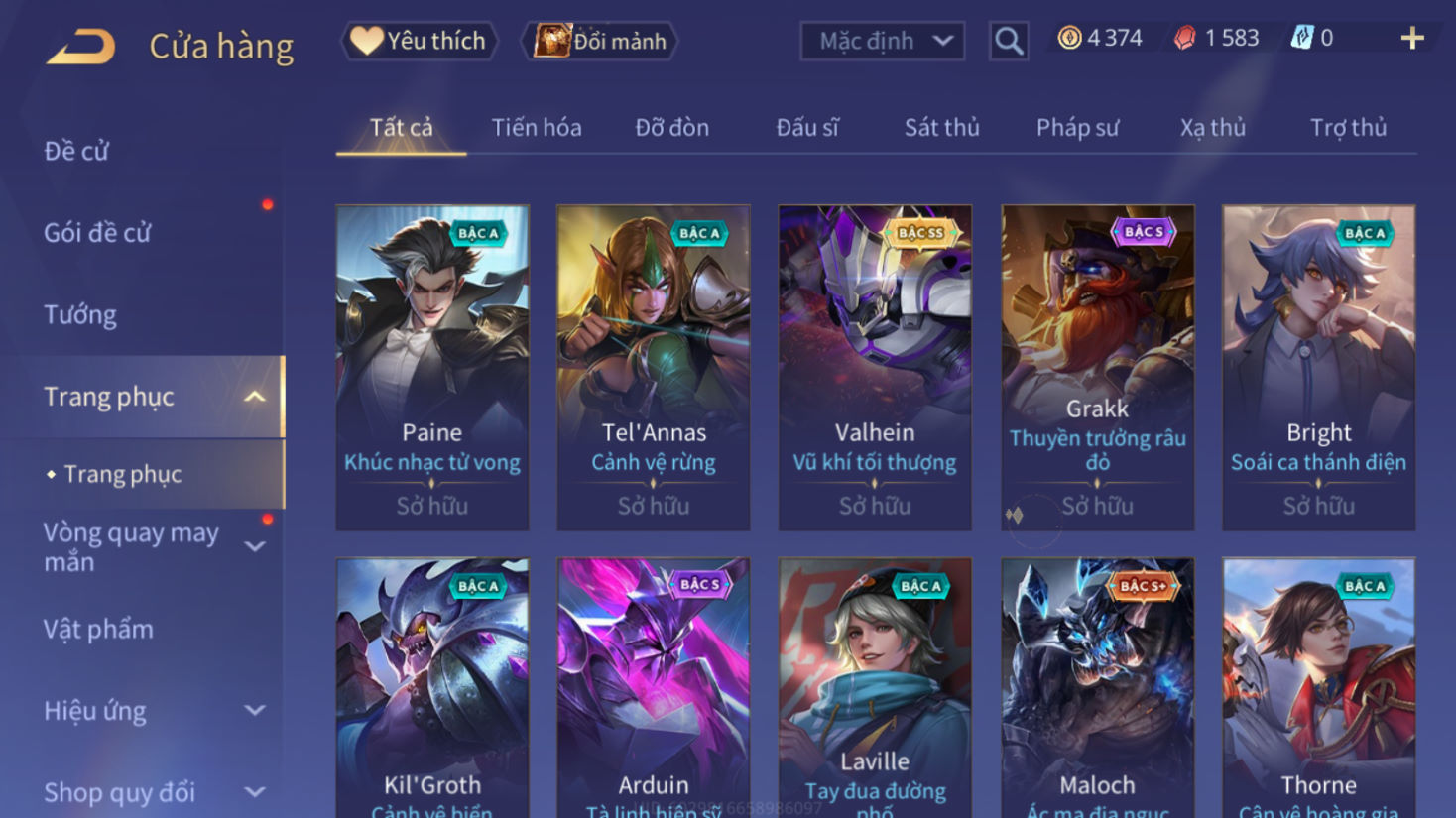Image resolution: width=1456 pixels, height=818 pixels.
Task: Select the Sát thủ tab
Action: (941, 128)
